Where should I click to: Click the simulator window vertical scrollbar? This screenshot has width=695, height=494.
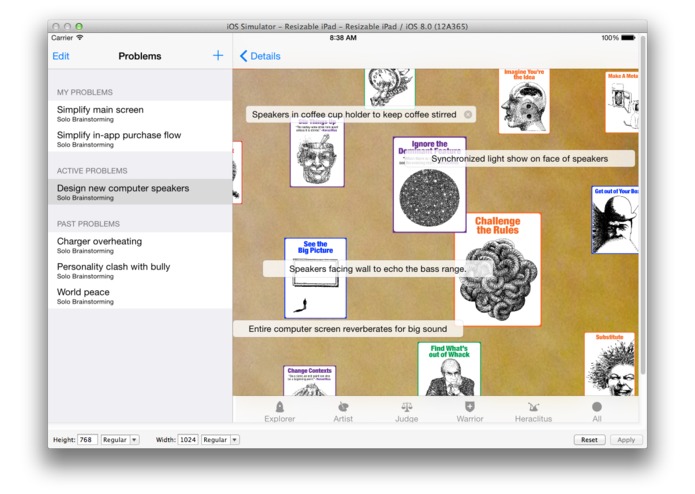pyautogui.click(x=643, y=204)
